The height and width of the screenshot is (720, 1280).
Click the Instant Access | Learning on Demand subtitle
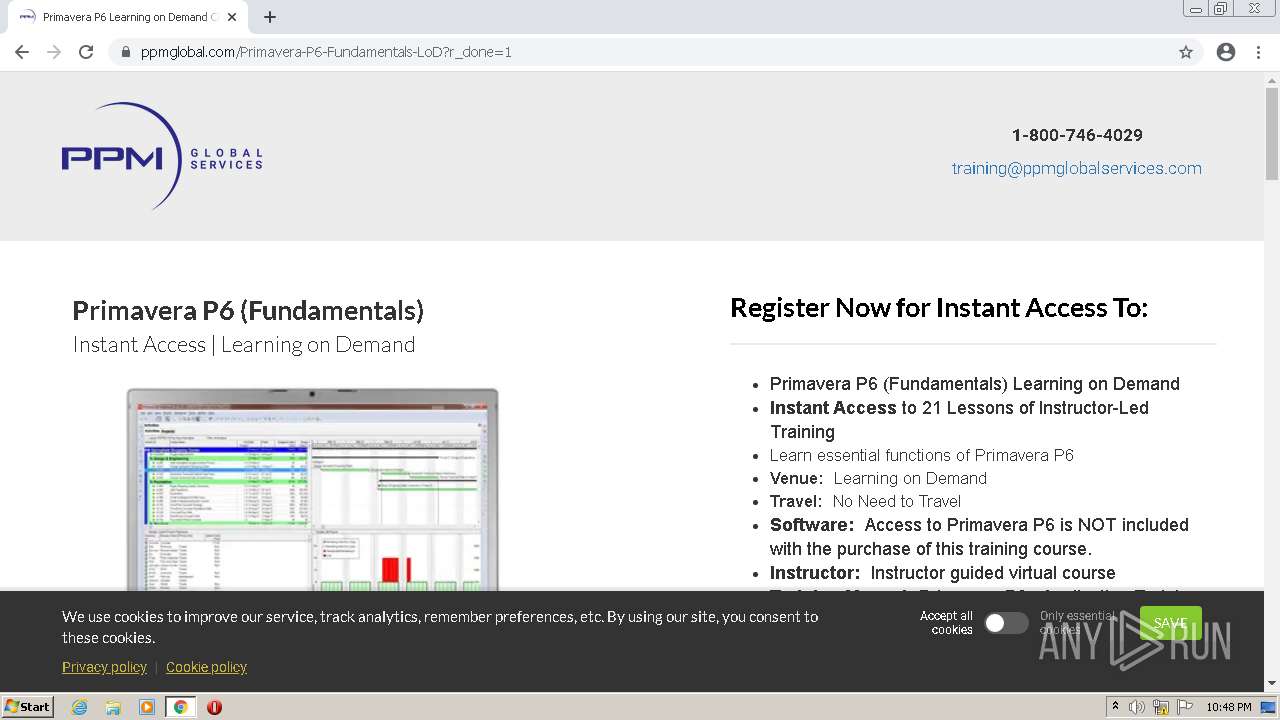244,345
